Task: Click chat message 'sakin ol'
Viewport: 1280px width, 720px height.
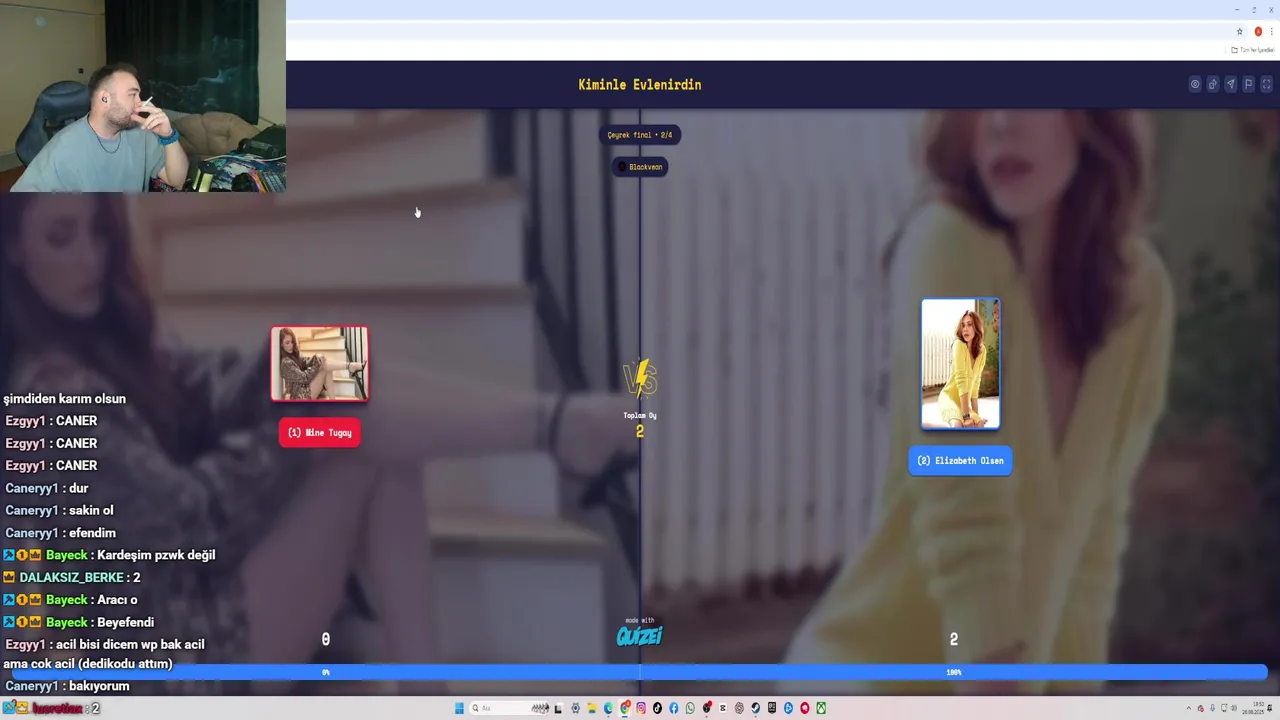Action: coord(59,510)
